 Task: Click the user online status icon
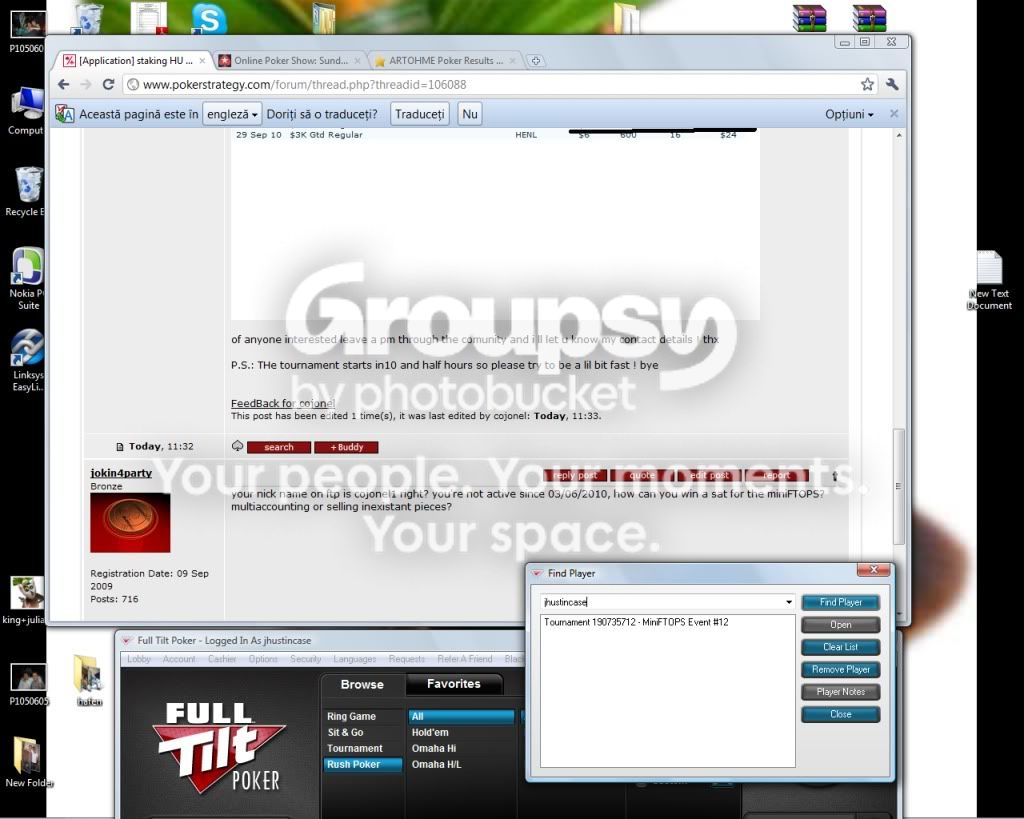click(238, 446)
